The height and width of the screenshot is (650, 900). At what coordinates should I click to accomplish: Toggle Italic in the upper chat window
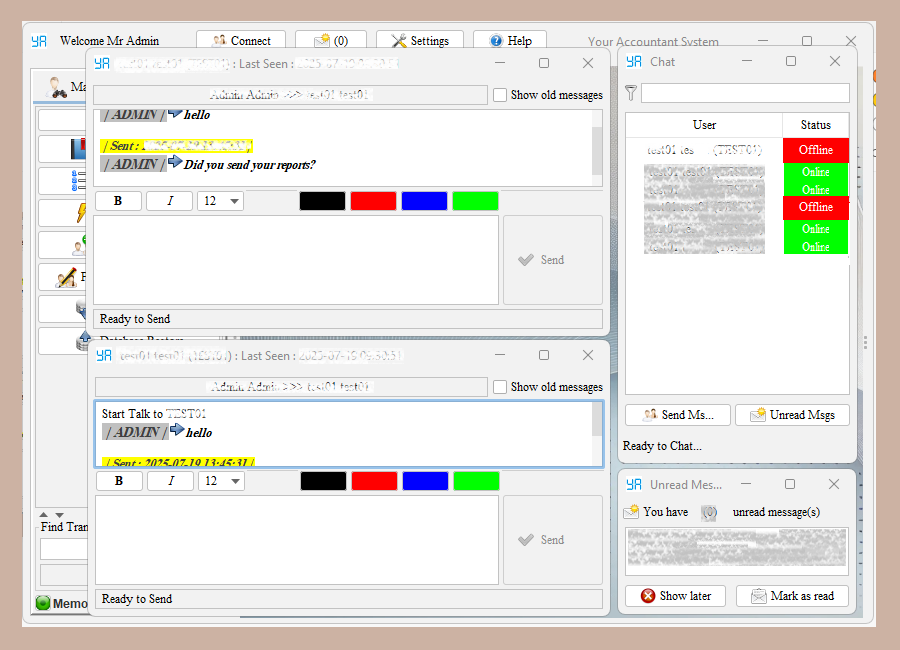click(x=169, y=201)
